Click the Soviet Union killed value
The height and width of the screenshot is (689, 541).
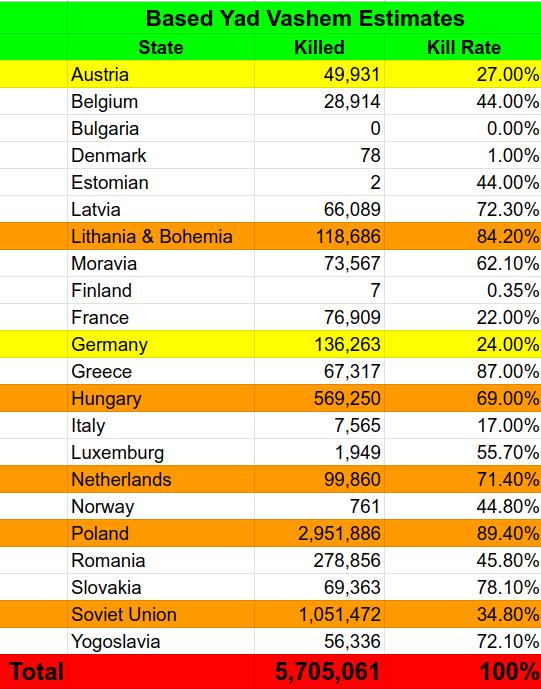320,614
